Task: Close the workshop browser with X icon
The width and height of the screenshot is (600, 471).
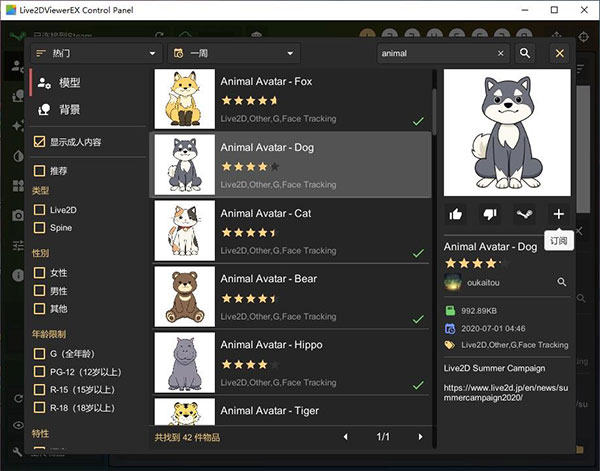Action: [559, 53]
